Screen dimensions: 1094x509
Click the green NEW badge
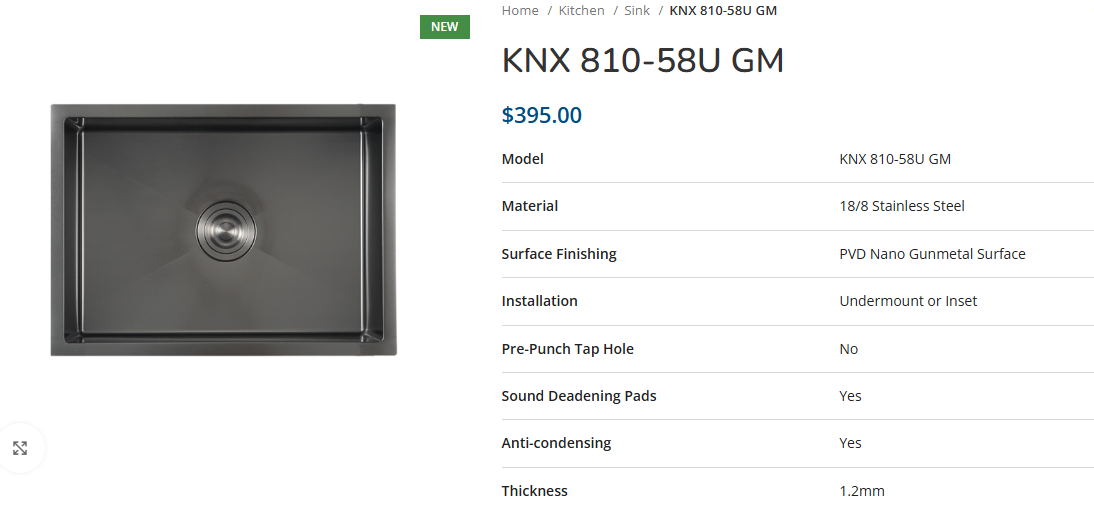(x=444, y=26)
